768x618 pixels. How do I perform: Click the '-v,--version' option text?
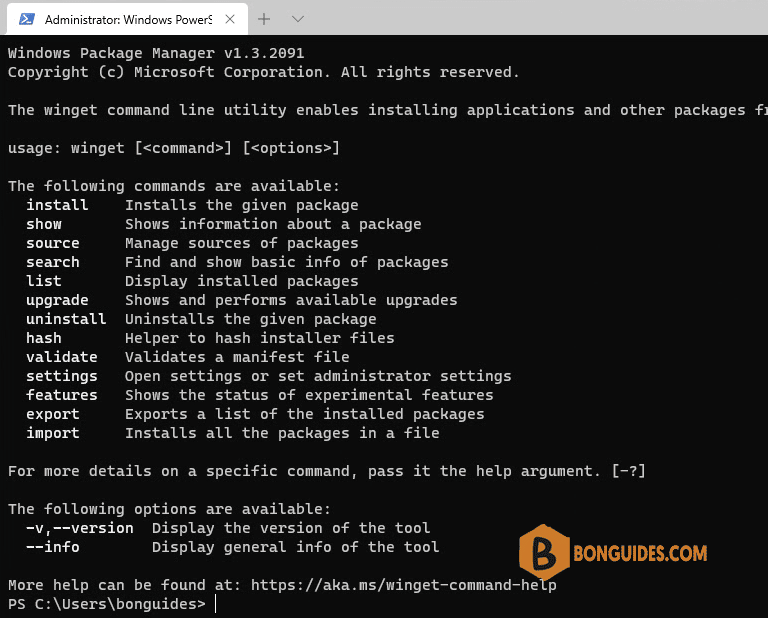(x=80, y=528)
